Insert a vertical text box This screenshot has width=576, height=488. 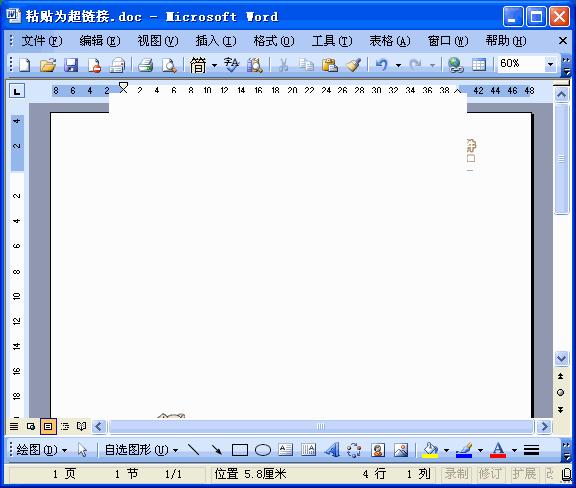[309, 449]
